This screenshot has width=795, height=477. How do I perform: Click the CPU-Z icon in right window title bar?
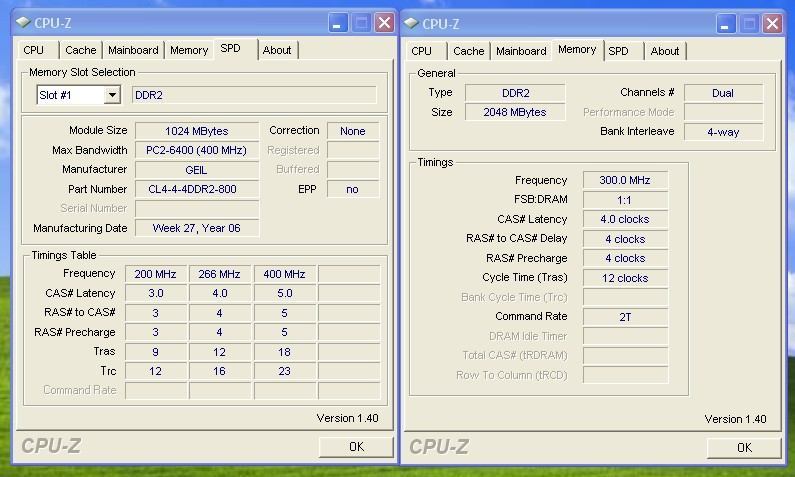click(411, 23)
